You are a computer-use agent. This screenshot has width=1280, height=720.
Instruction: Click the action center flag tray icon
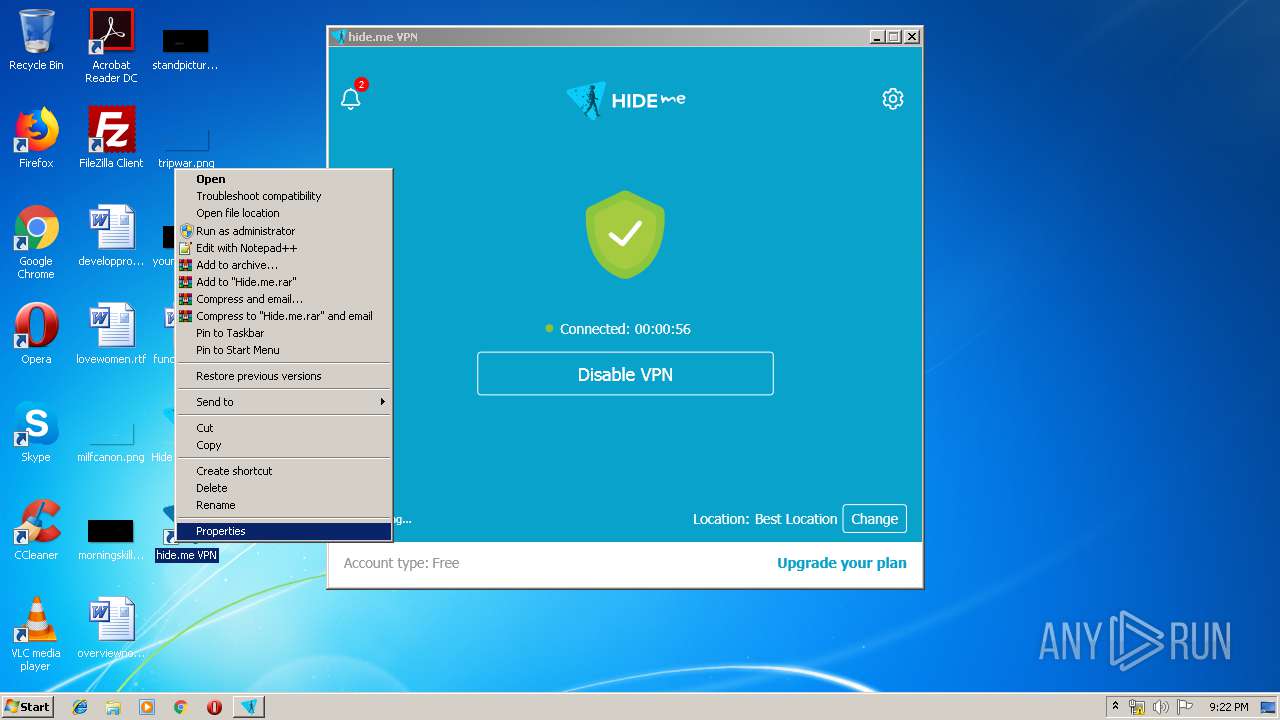coord(1185,707)
